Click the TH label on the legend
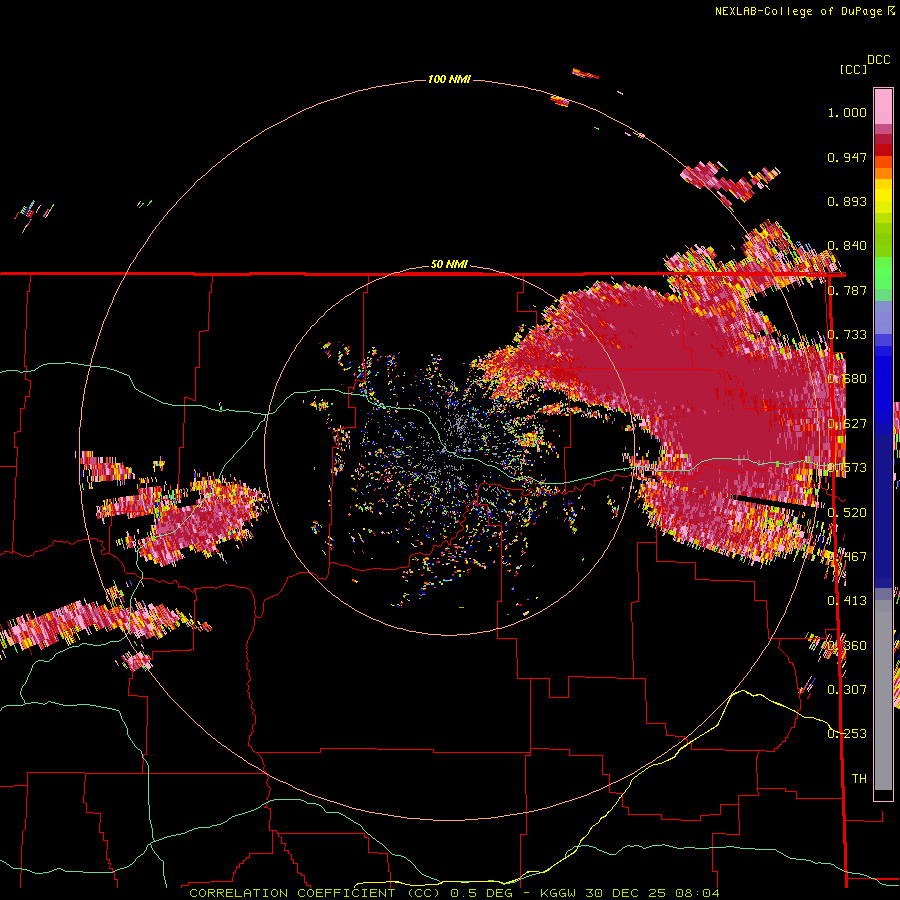900x900 pixels. click(859, 778)
